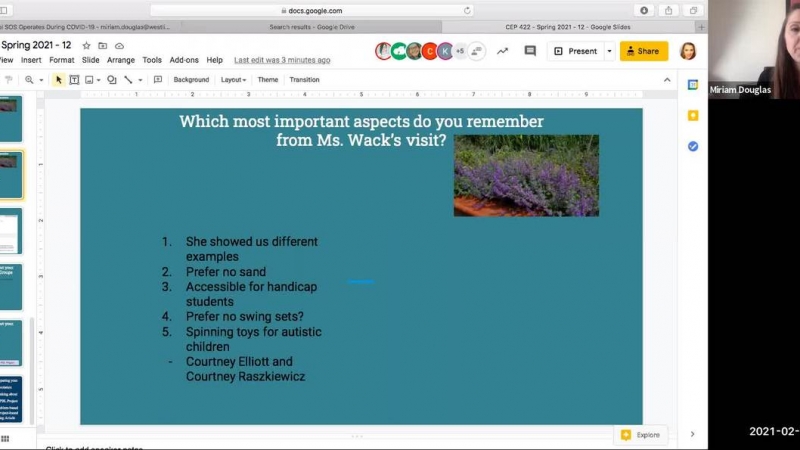Open the Add-ons menu
This screenshot has height=450, width=800.
tap(184, 60)
